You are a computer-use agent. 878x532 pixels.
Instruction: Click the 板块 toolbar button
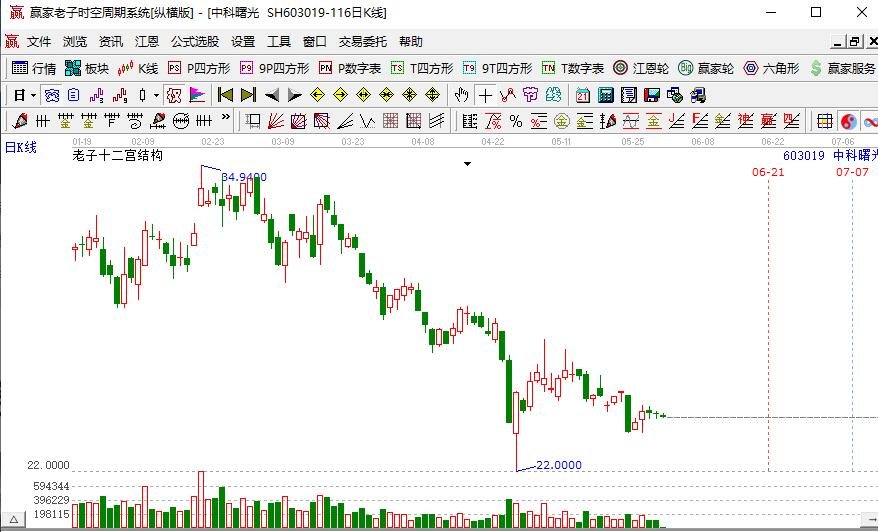point(87,68)
